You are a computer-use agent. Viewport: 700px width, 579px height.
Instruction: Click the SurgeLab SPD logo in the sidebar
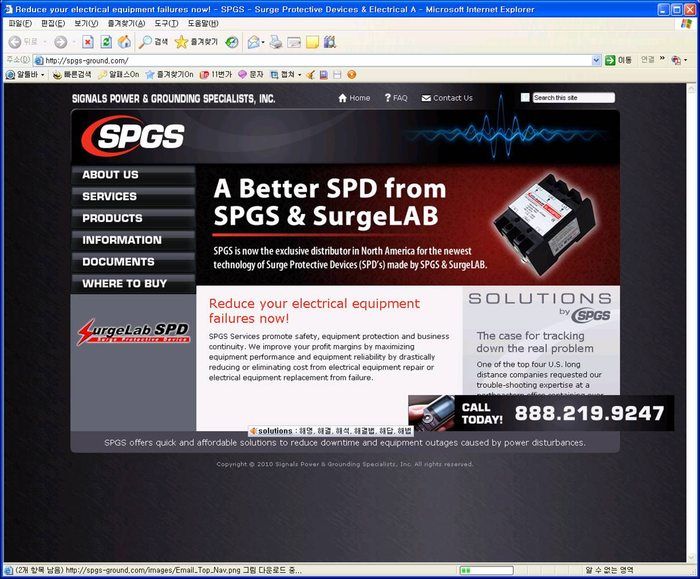click(133, 332)
